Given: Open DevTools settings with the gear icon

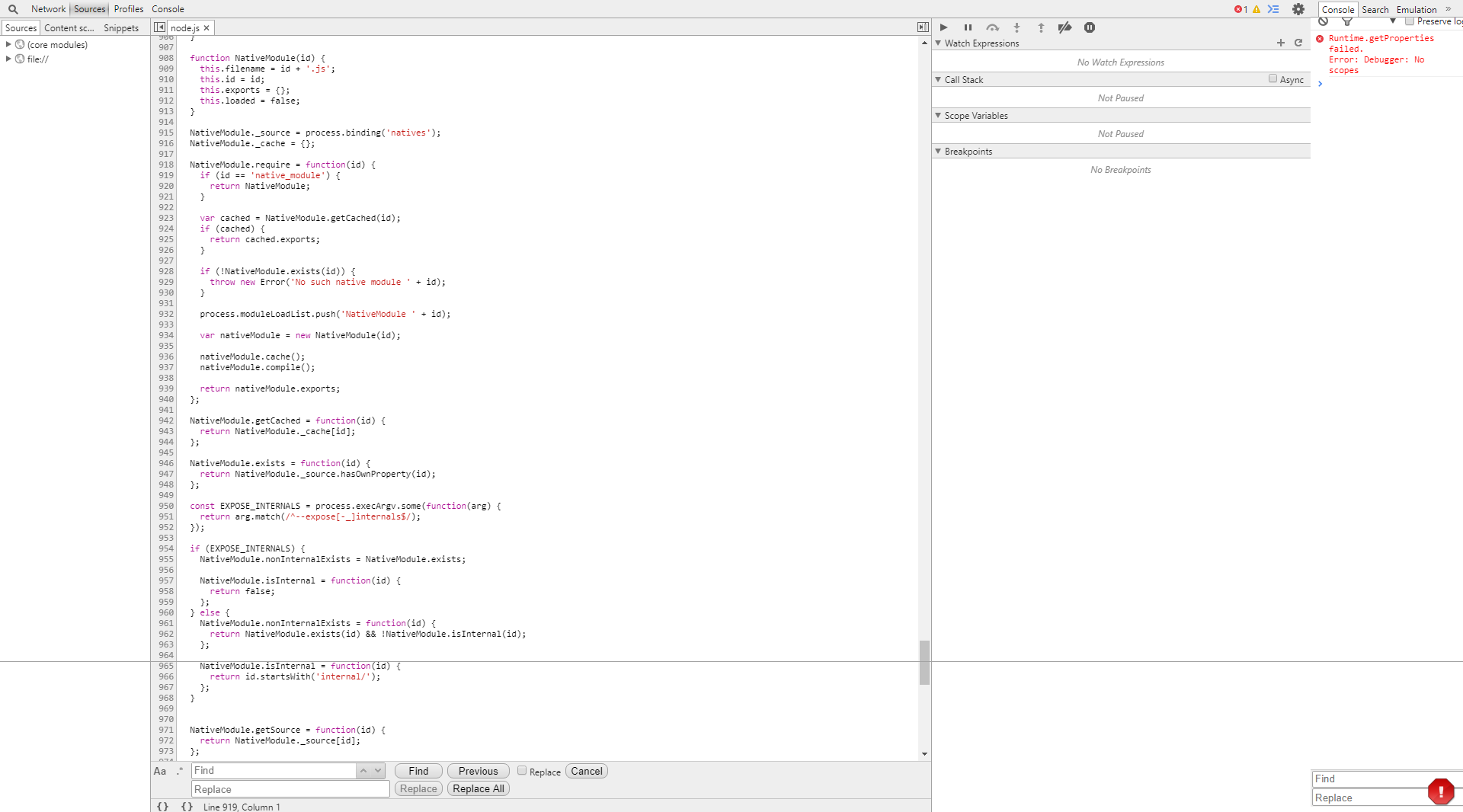Looking at the screenshot, I should click(1298, 9).
